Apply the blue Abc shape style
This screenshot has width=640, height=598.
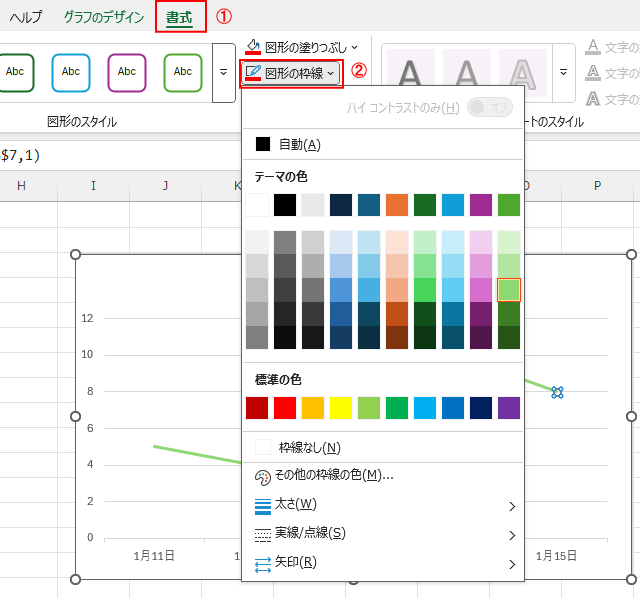[71, 72]
